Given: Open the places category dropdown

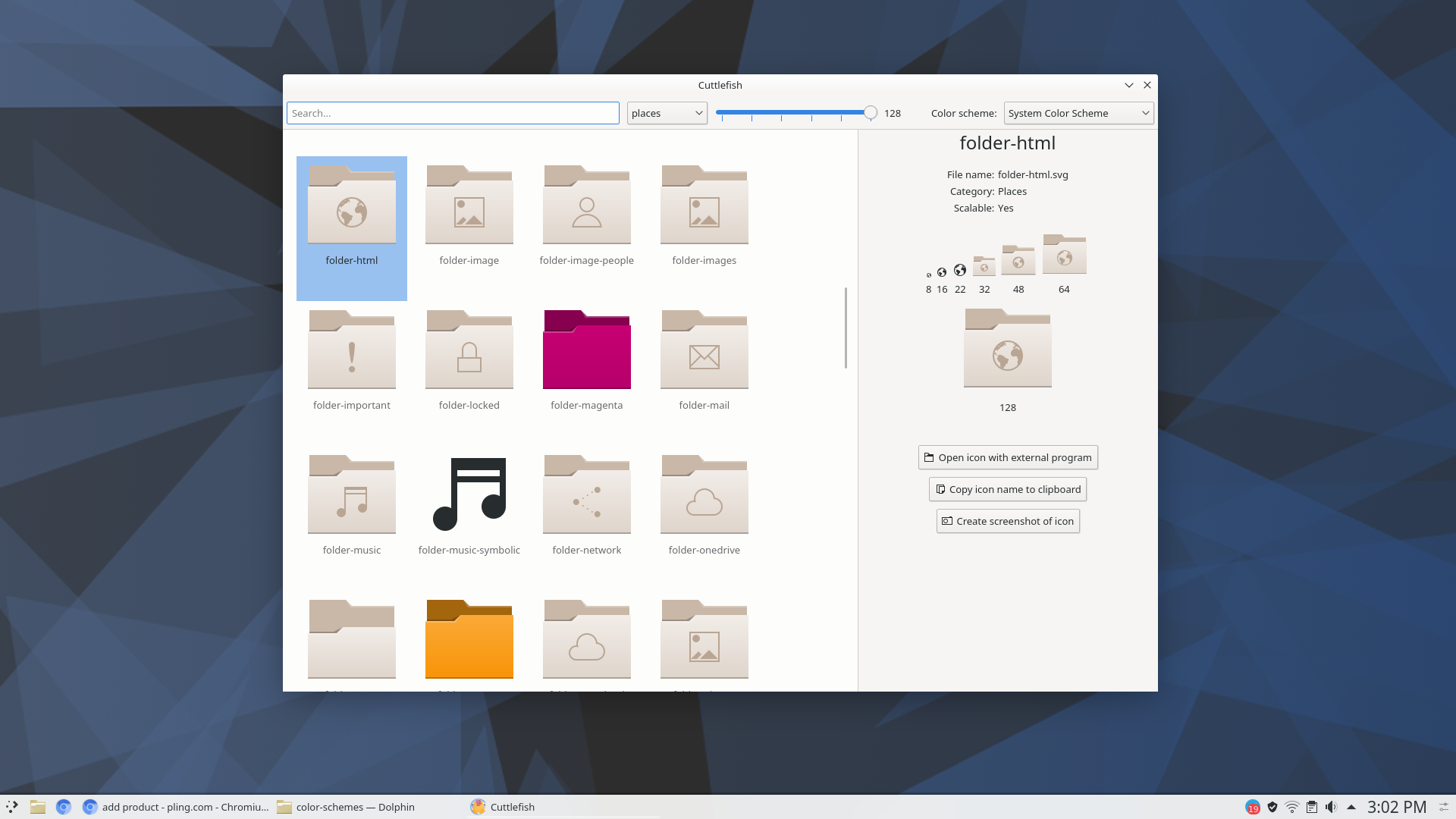Looking at the screenshot, I should [667, 113].
